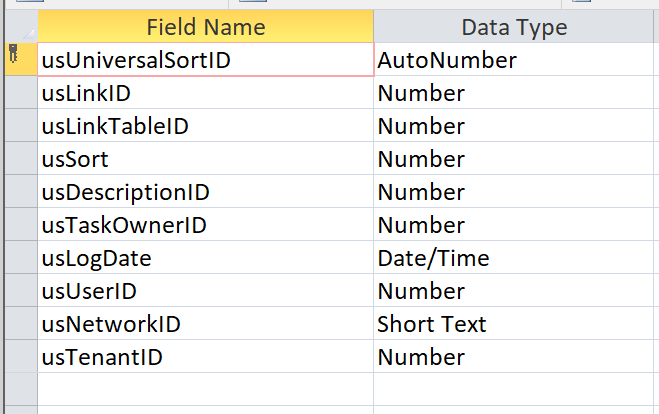This screenshot has height=414, width=659.
Task: Click the Field Name column header
Action: tap(206, 26)
